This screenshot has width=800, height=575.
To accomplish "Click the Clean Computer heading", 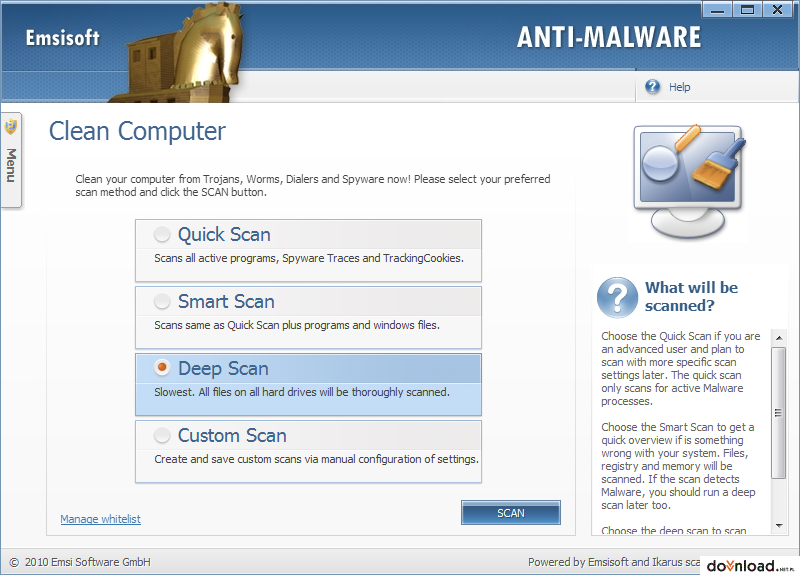I will 137,131.
